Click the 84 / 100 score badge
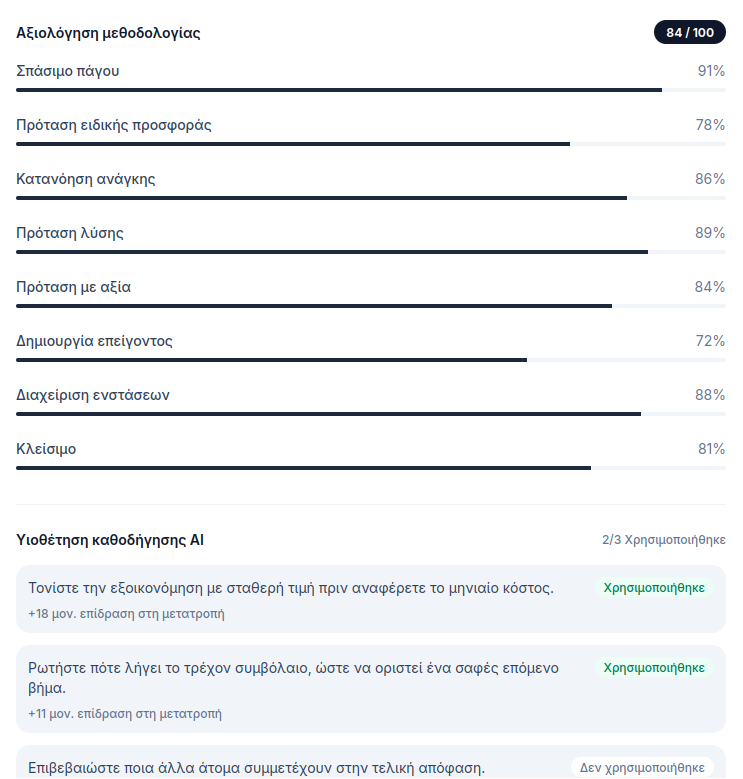 click(689, 32)
